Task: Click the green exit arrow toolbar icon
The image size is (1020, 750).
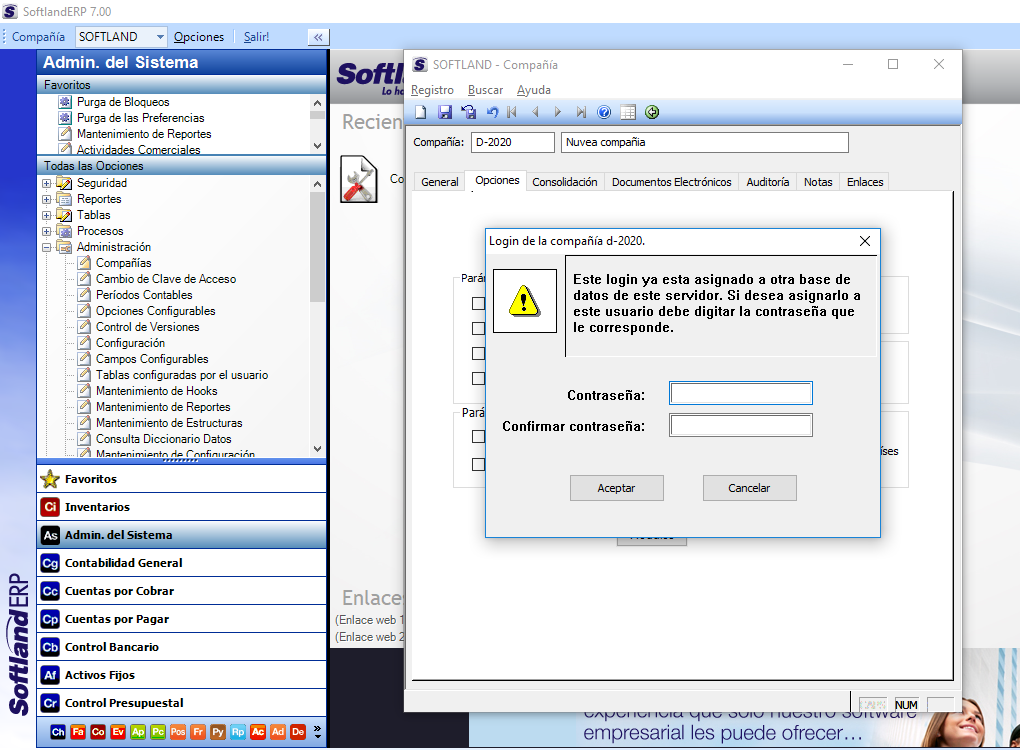Action: pos(652,112)
